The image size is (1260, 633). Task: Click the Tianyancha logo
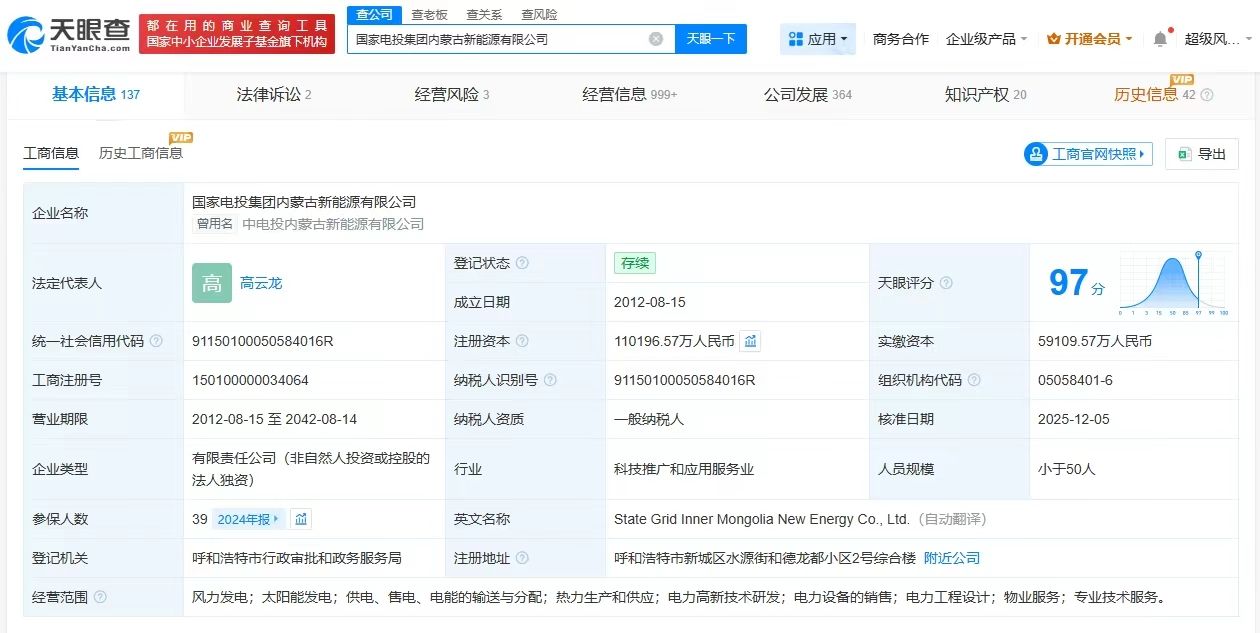68,34
